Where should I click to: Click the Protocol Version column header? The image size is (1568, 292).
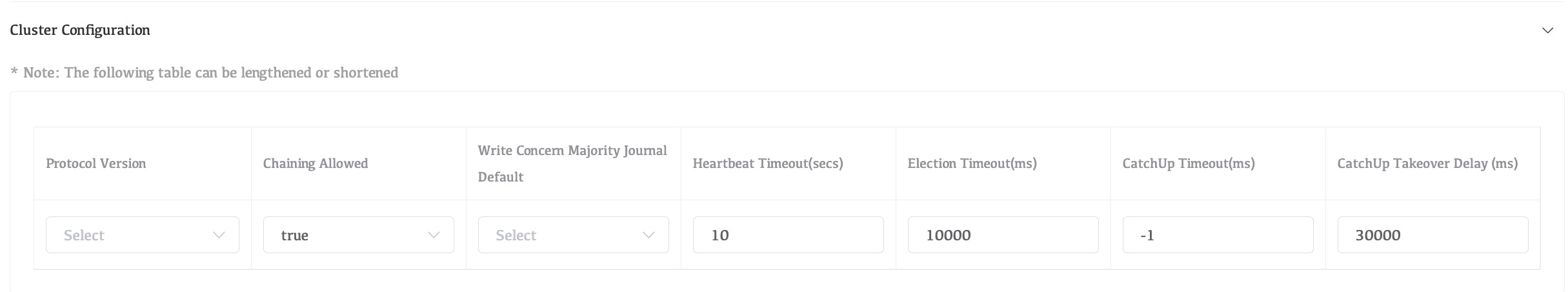coord(96,163)
